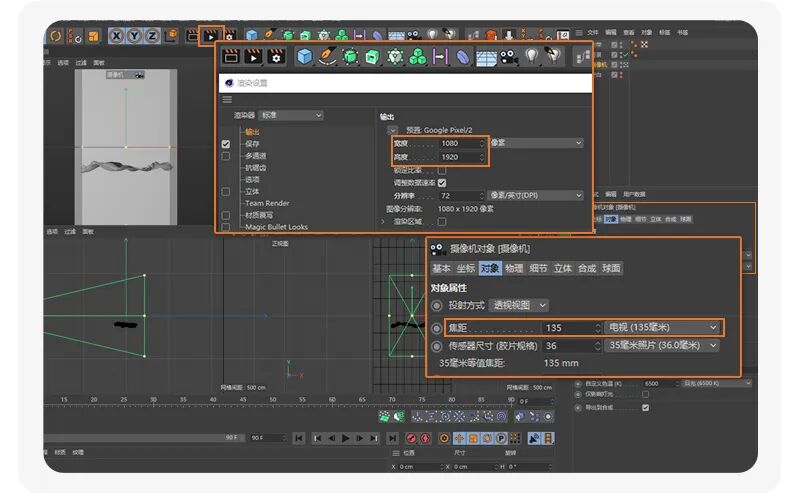Viewport: 800px width, 493px height.
Task: Switch to the 物理 camera tab
Action: pos(514,268)
